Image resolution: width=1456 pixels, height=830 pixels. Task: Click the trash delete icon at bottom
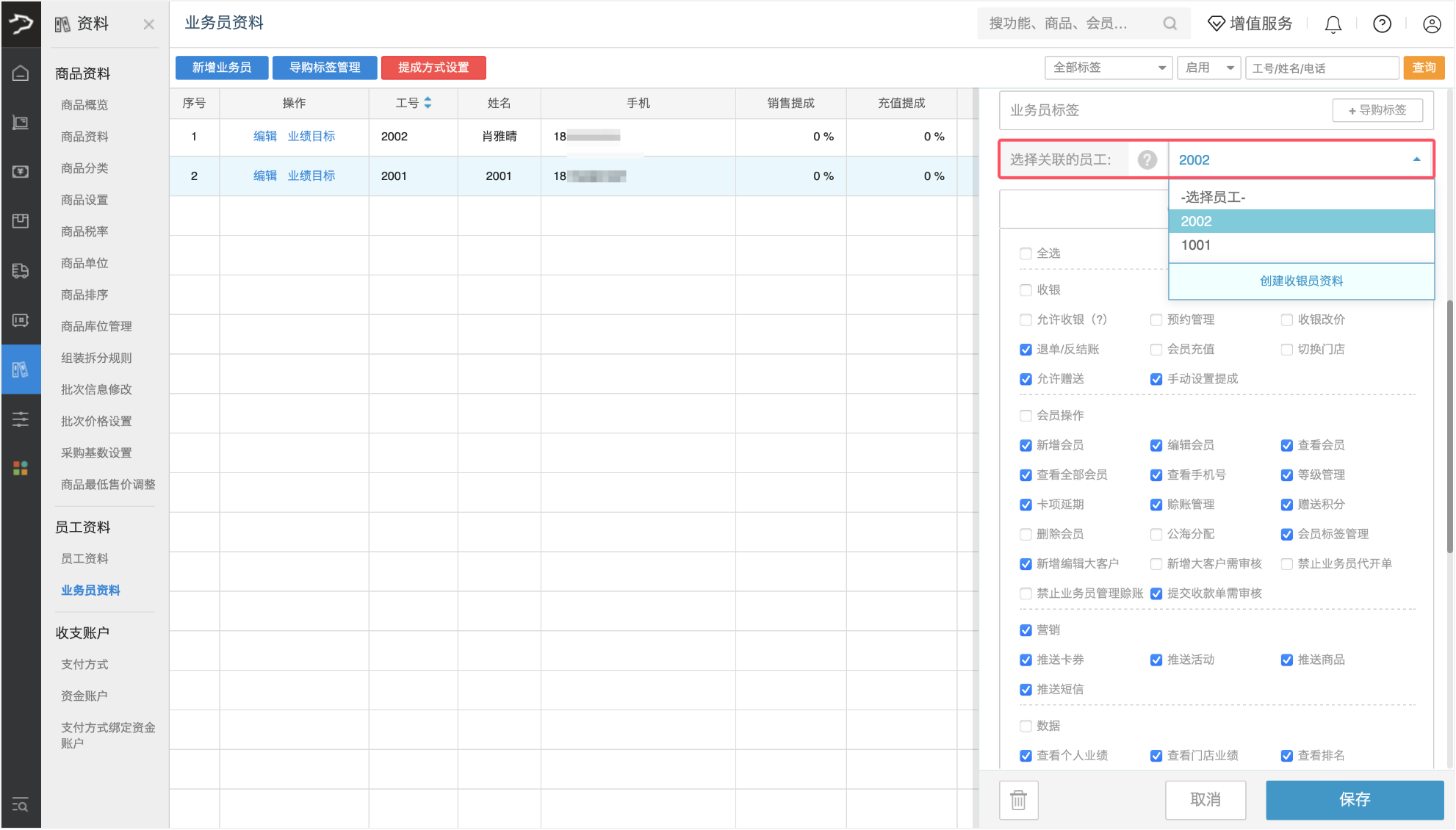[1018, 800]
